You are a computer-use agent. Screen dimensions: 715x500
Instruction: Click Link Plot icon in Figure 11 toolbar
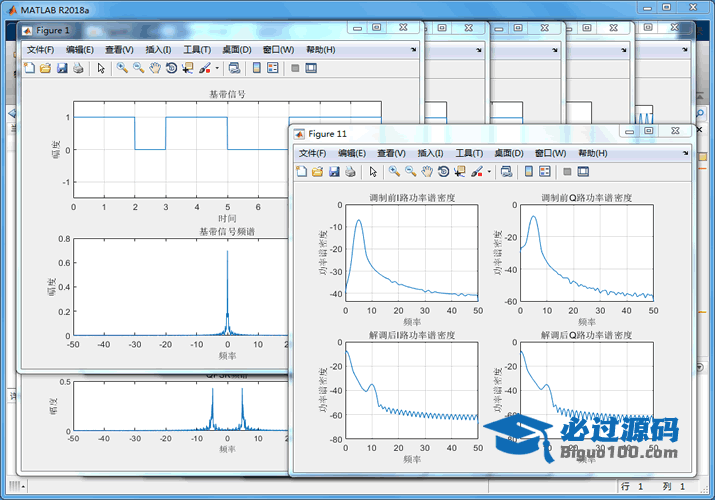click(x=506, y=172)
